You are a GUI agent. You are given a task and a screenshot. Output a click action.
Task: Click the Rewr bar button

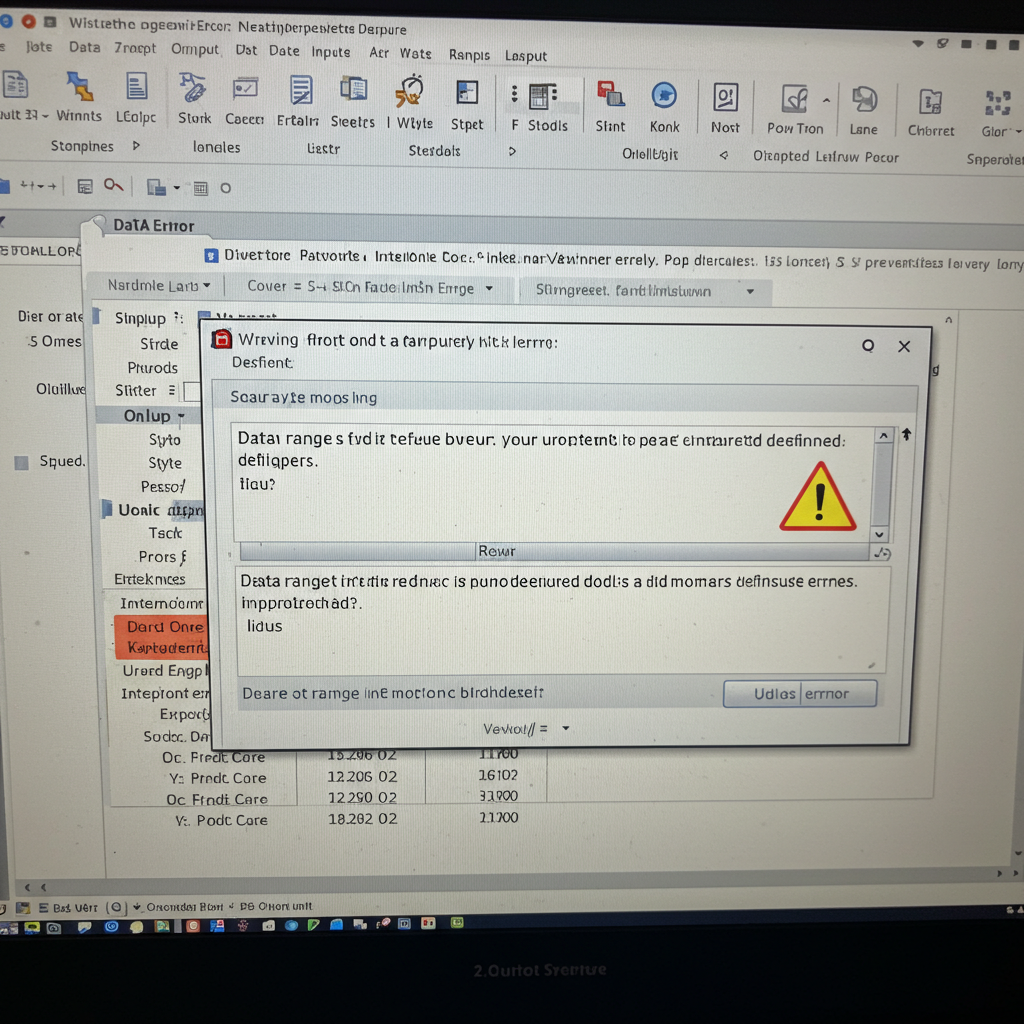[x=554, y=551]
